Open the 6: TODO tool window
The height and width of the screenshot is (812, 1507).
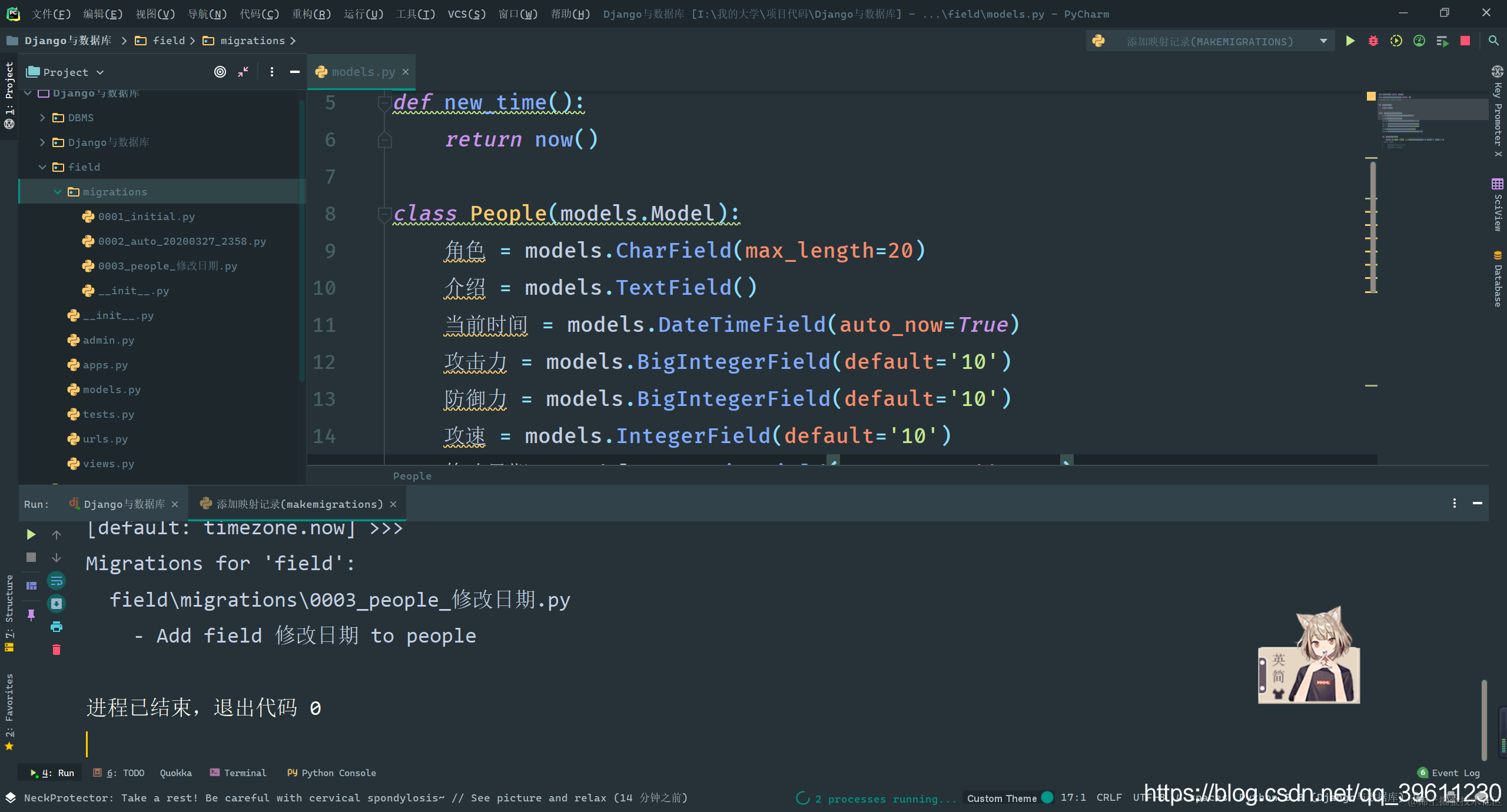coord(118,773)
